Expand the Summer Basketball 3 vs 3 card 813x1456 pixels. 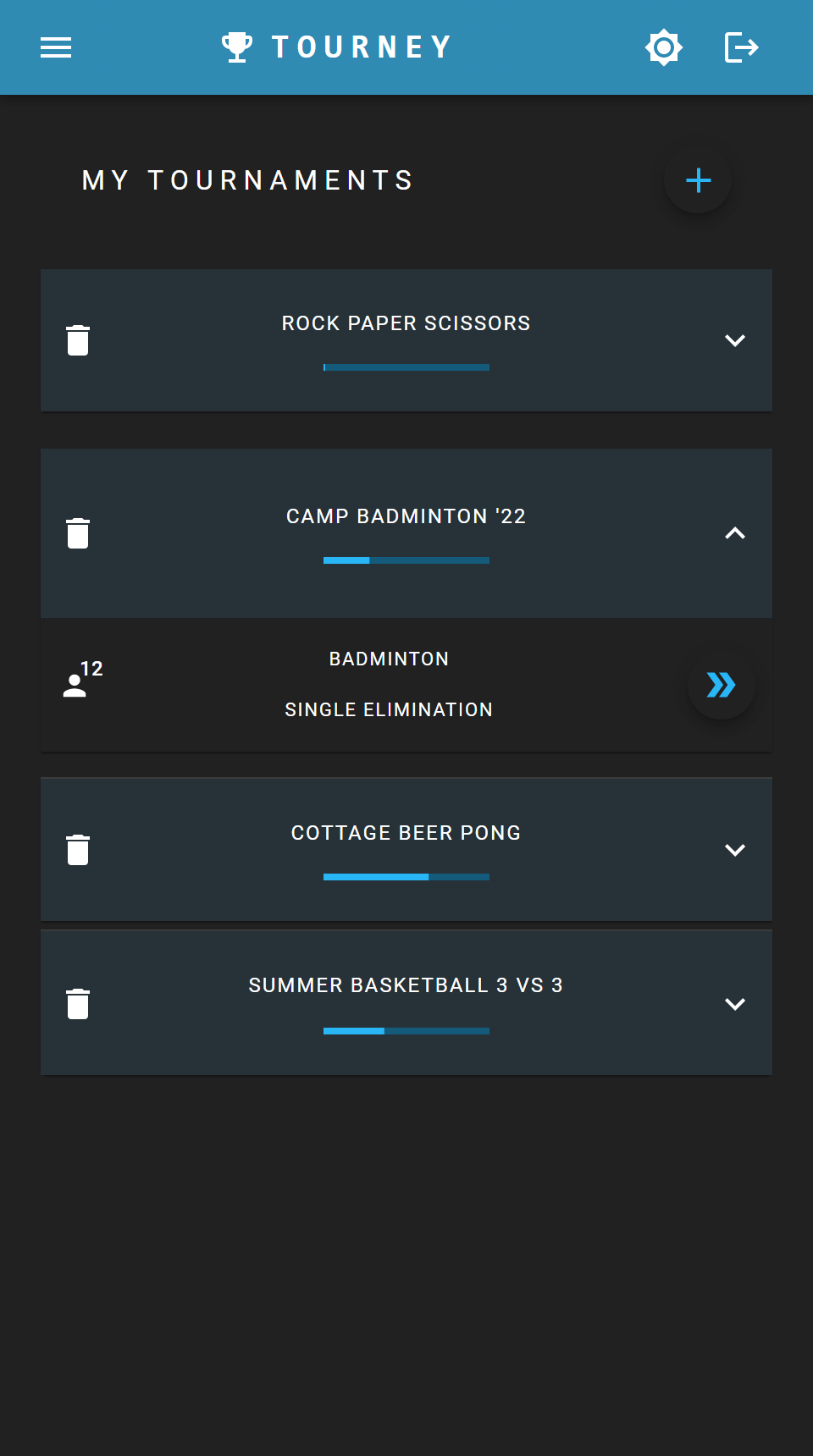[x=735, y=1004]
